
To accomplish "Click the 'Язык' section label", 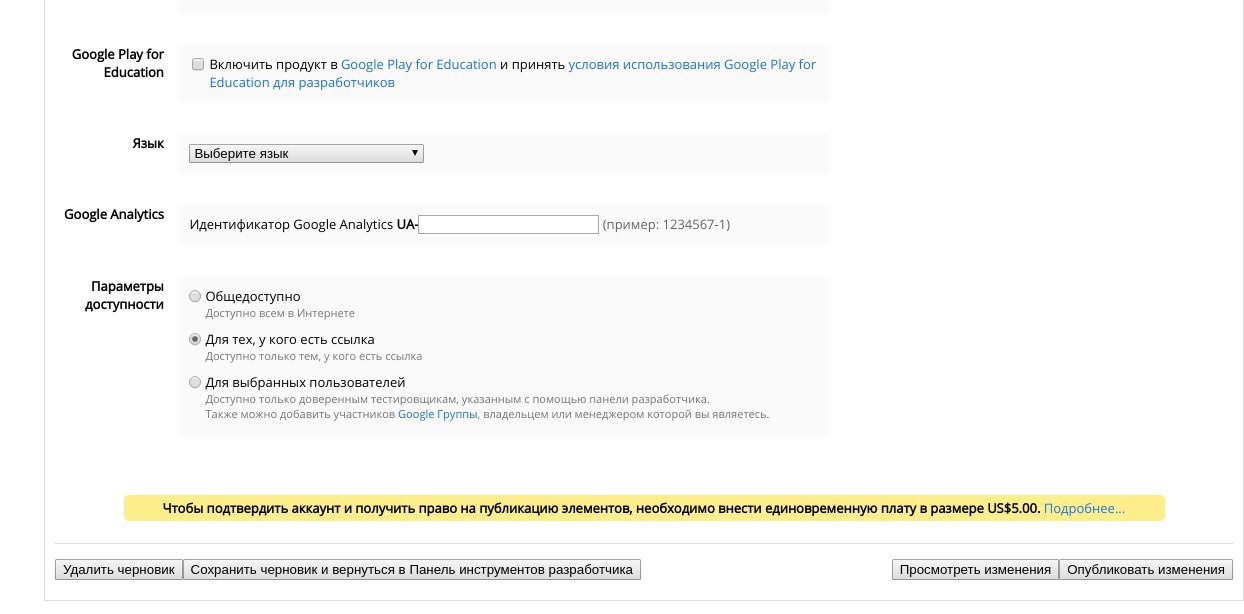I will [x=148, y=143].
